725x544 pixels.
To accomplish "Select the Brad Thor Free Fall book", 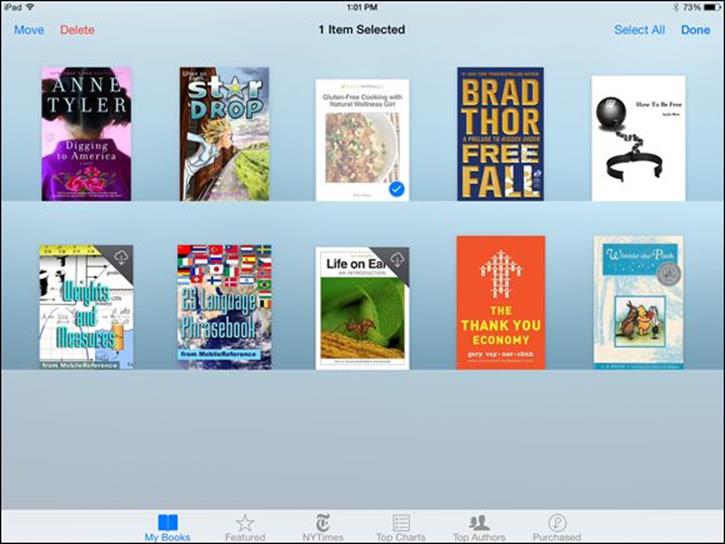I will pos(500,134).
